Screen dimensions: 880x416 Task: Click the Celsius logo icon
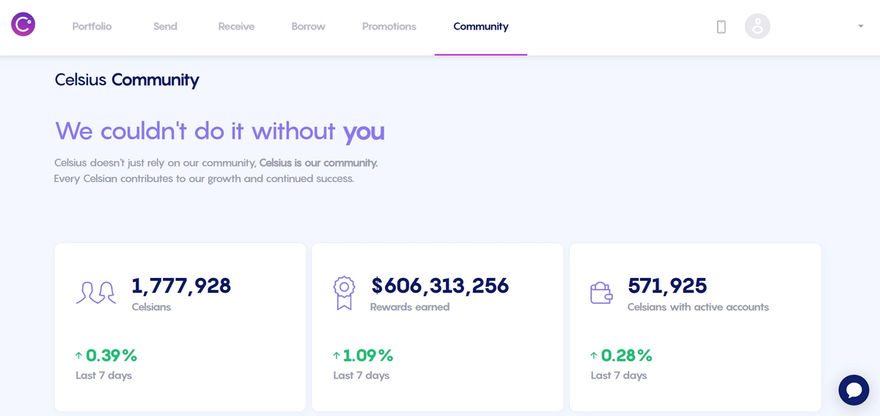coord(23,24)
